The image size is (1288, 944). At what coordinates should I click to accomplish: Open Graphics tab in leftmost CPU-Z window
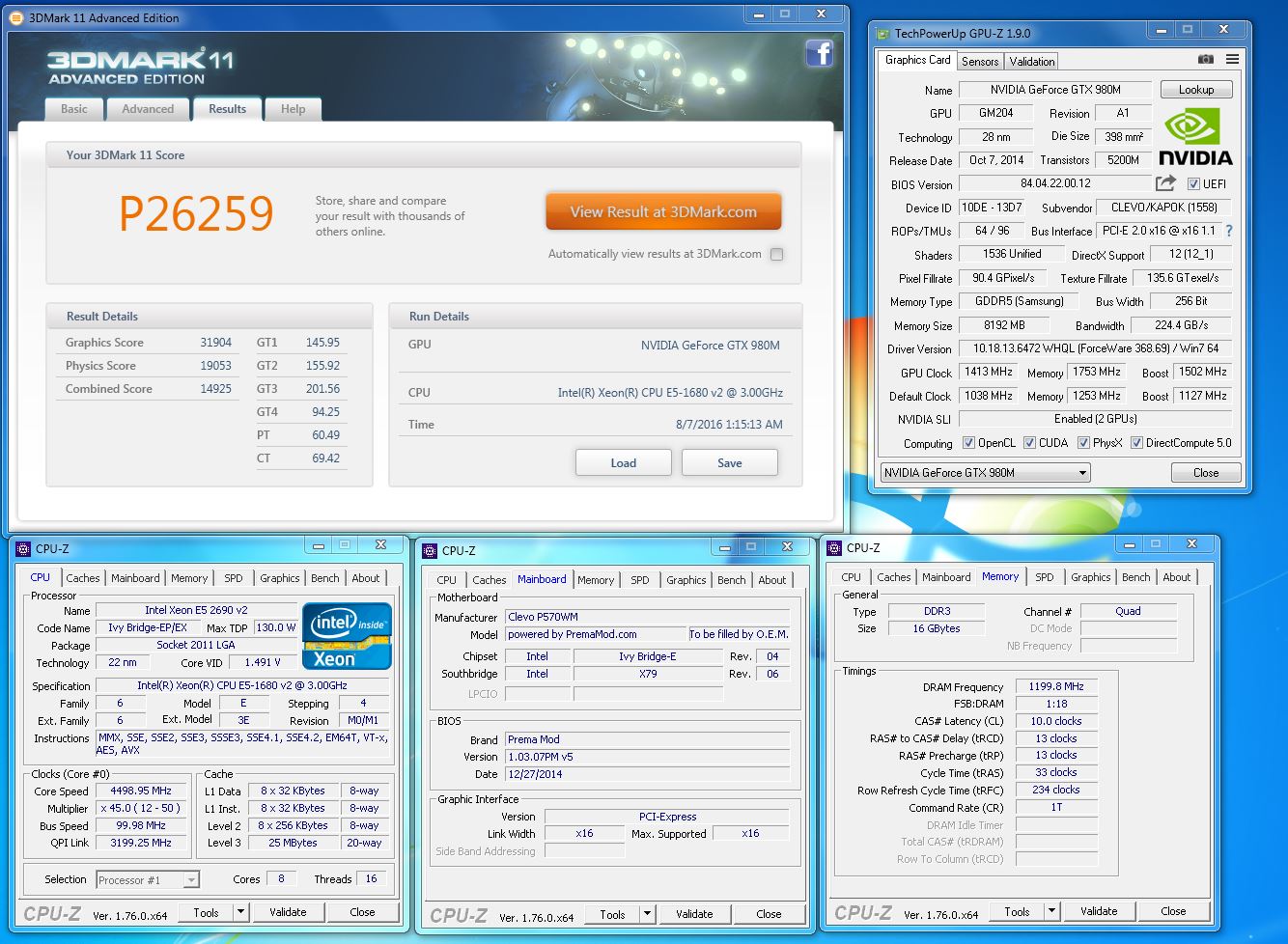[x=280, y=578]
